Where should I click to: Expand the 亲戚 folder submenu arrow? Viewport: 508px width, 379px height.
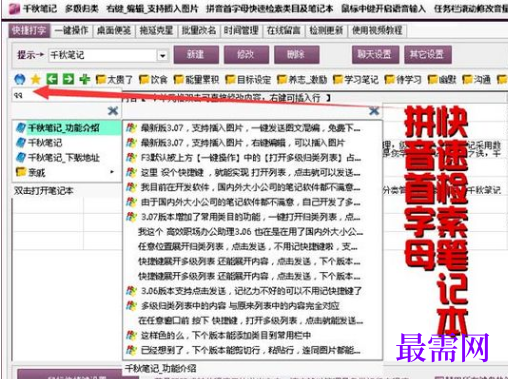tap(112, 172)
